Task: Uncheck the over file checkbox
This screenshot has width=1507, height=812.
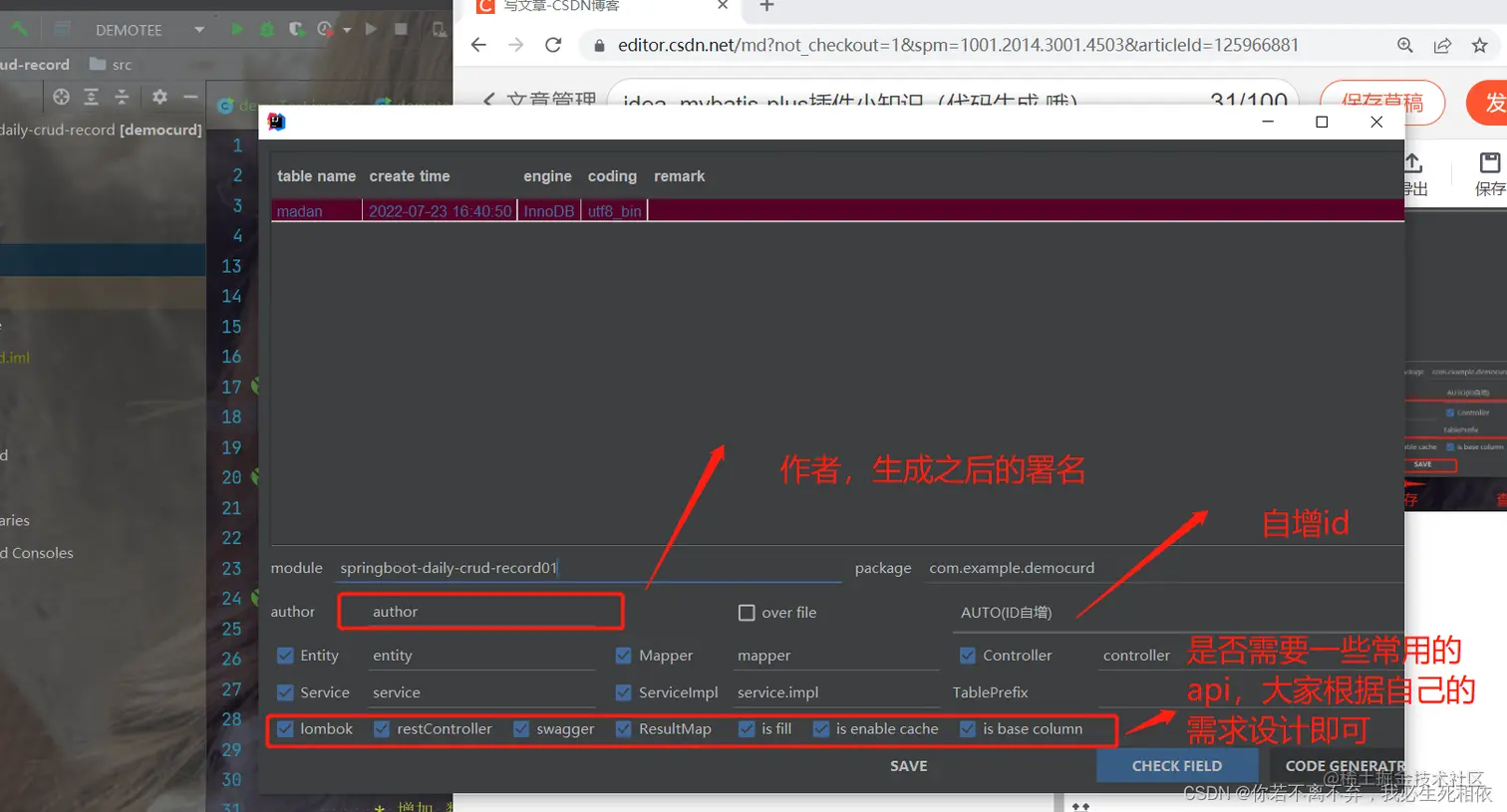Action: 748,613
